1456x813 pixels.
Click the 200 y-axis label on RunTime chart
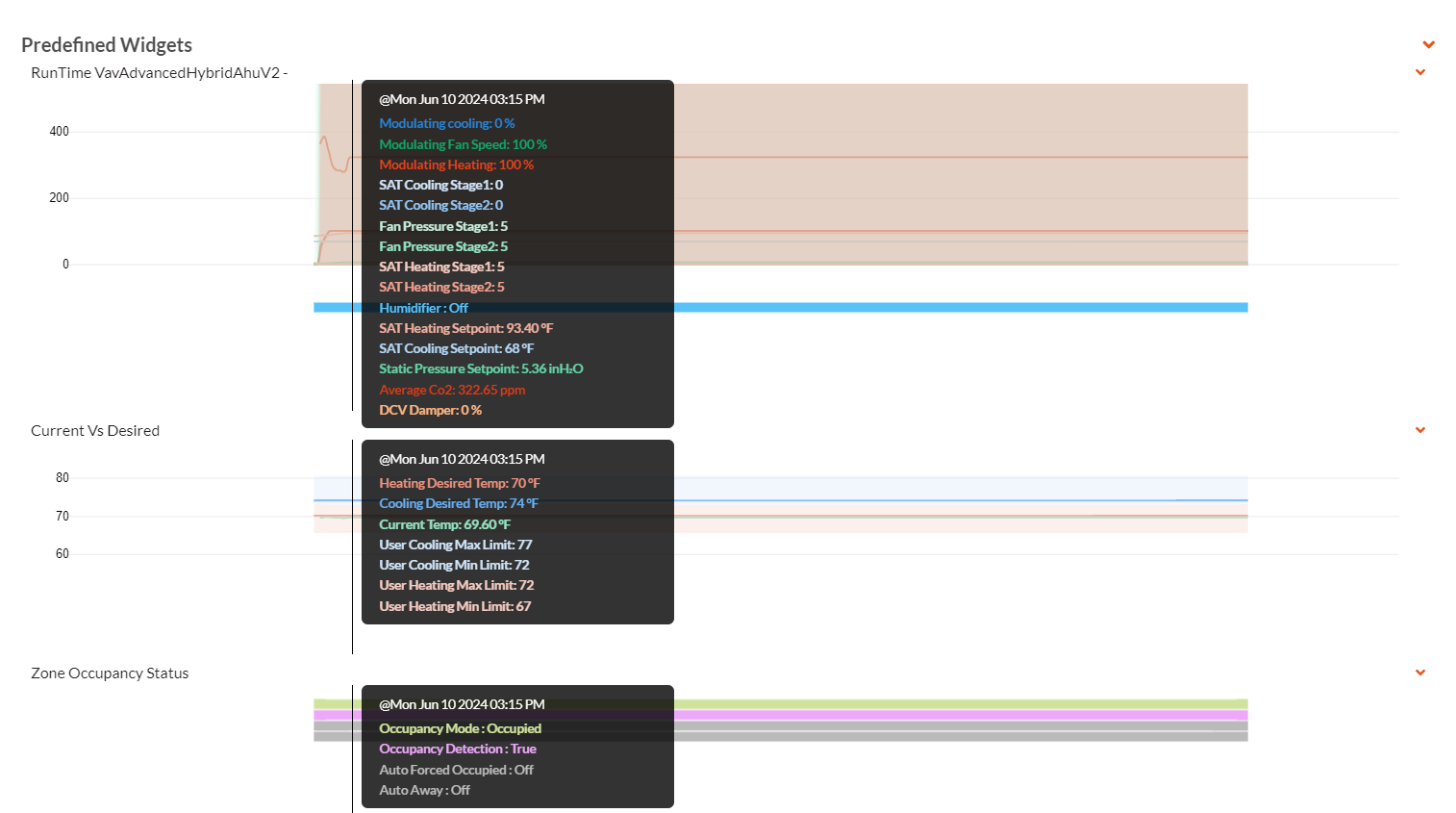click(x=59, y=198)
